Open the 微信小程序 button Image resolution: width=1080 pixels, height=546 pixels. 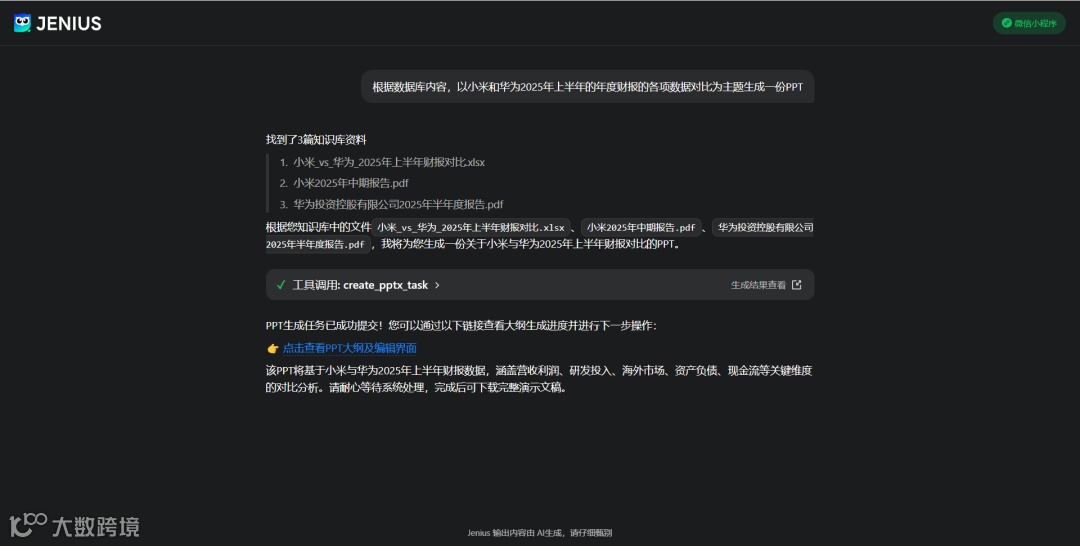1029,23
